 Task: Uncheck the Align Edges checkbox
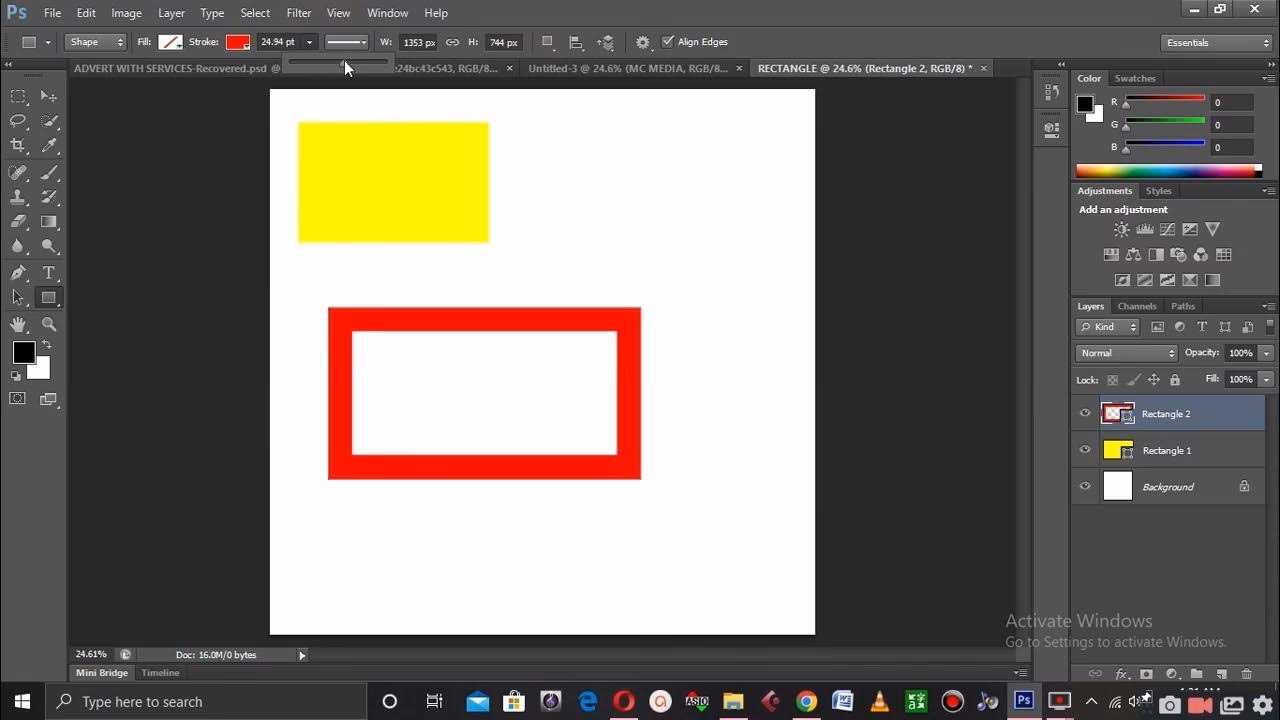pyautogui.click(x=668, y=41)
